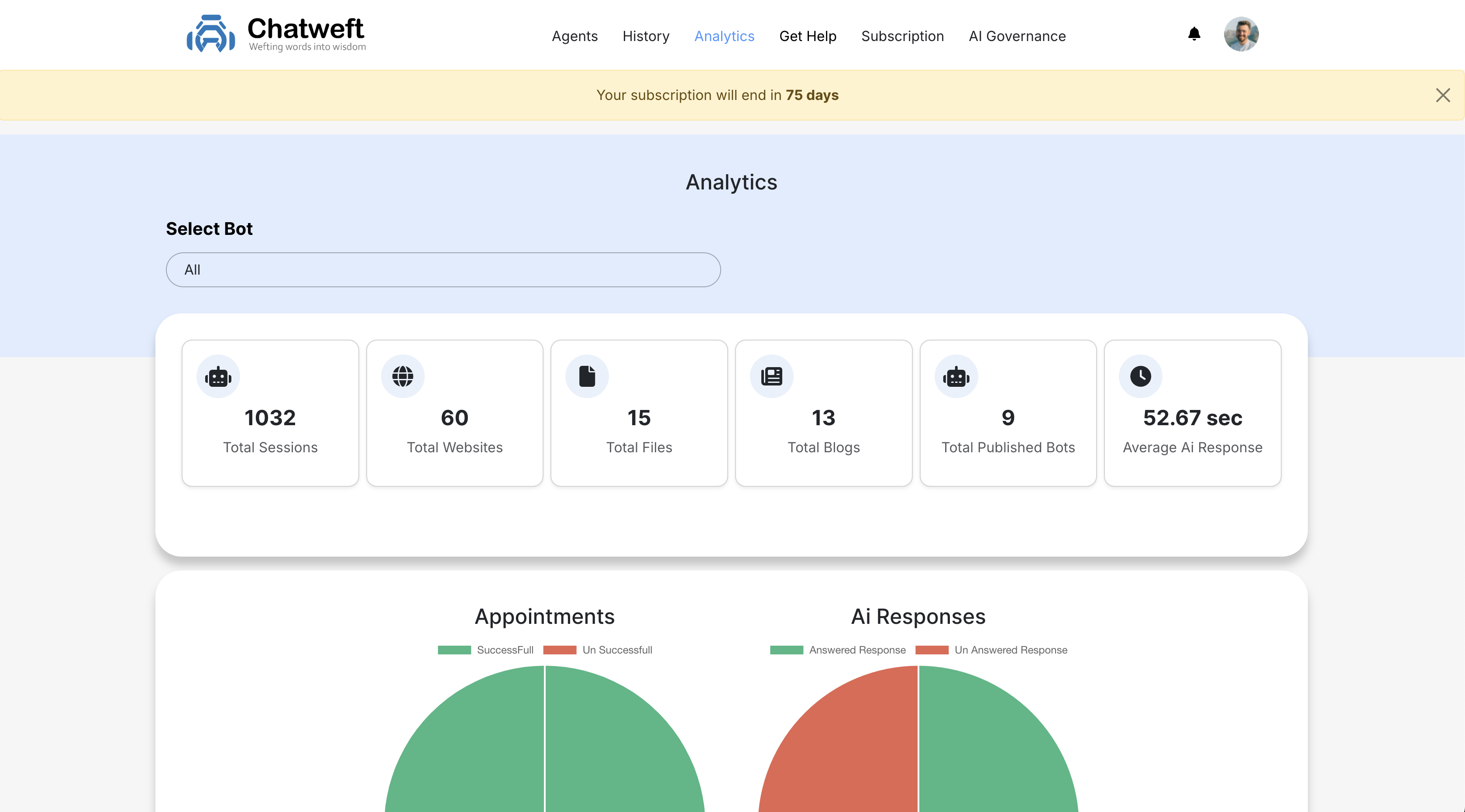Viewport: 1465px width, 812px height.
Task: Click the 15 Total Files value
Action: (x=639, y=417)
